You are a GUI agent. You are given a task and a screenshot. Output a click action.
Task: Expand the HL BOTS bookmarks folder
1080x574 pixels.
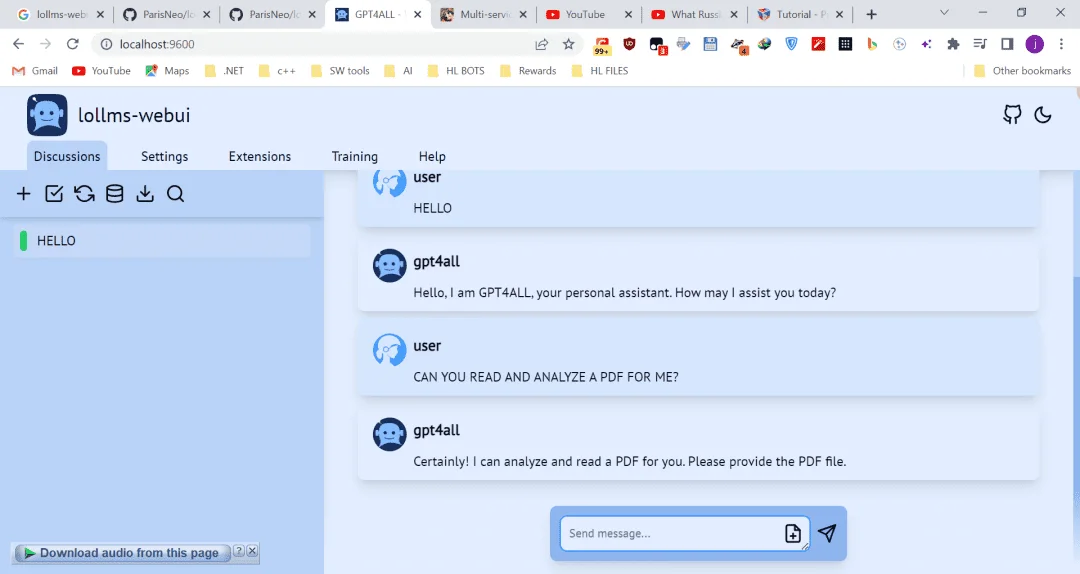(x=456, y=70)
